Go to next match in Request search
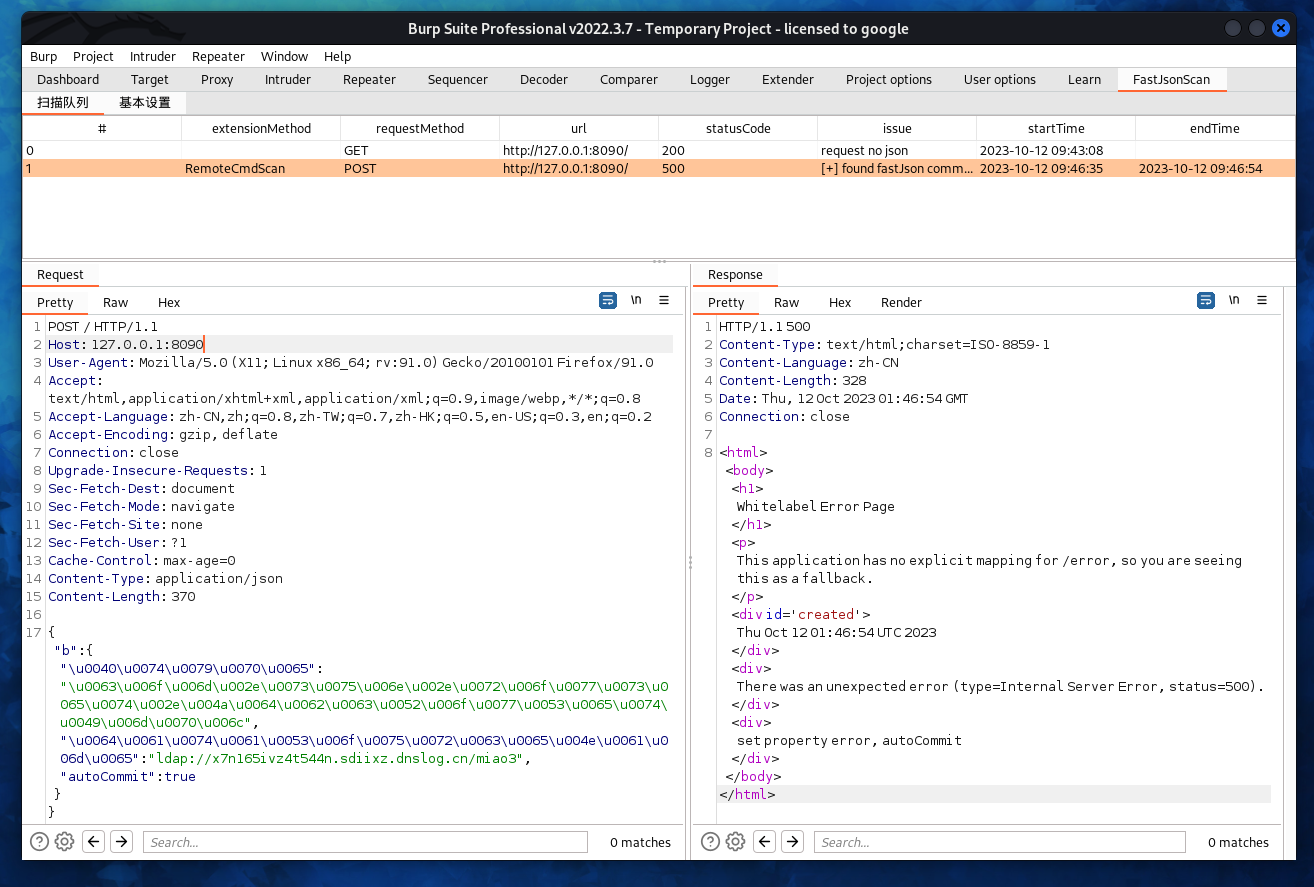This screenshot has height=887, width=1314. [x=121, y=842]
